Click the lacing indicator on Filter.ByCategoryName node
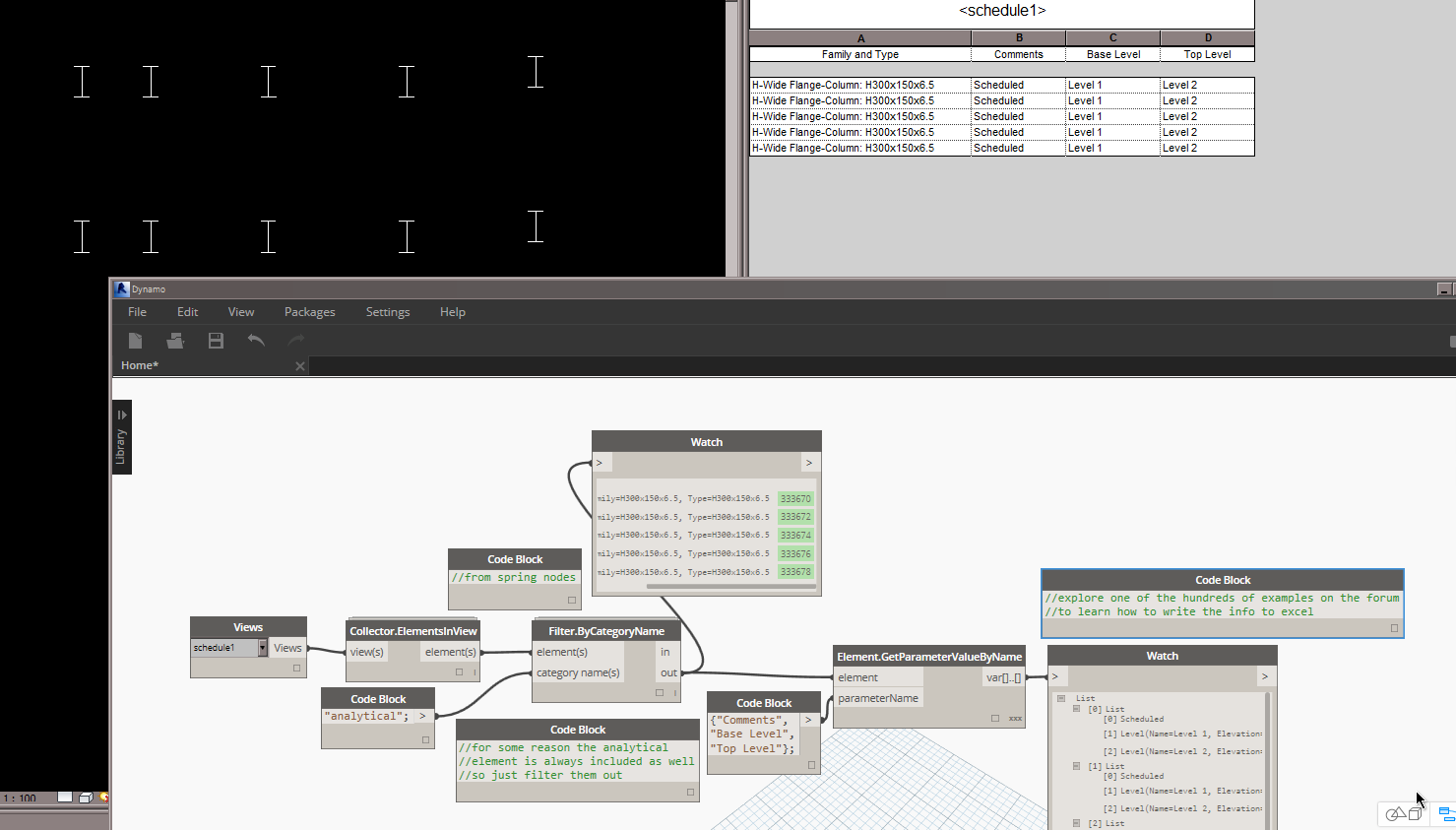This screenshot has height=830, width=1456. pyautogui.click(x=675, y=693)
